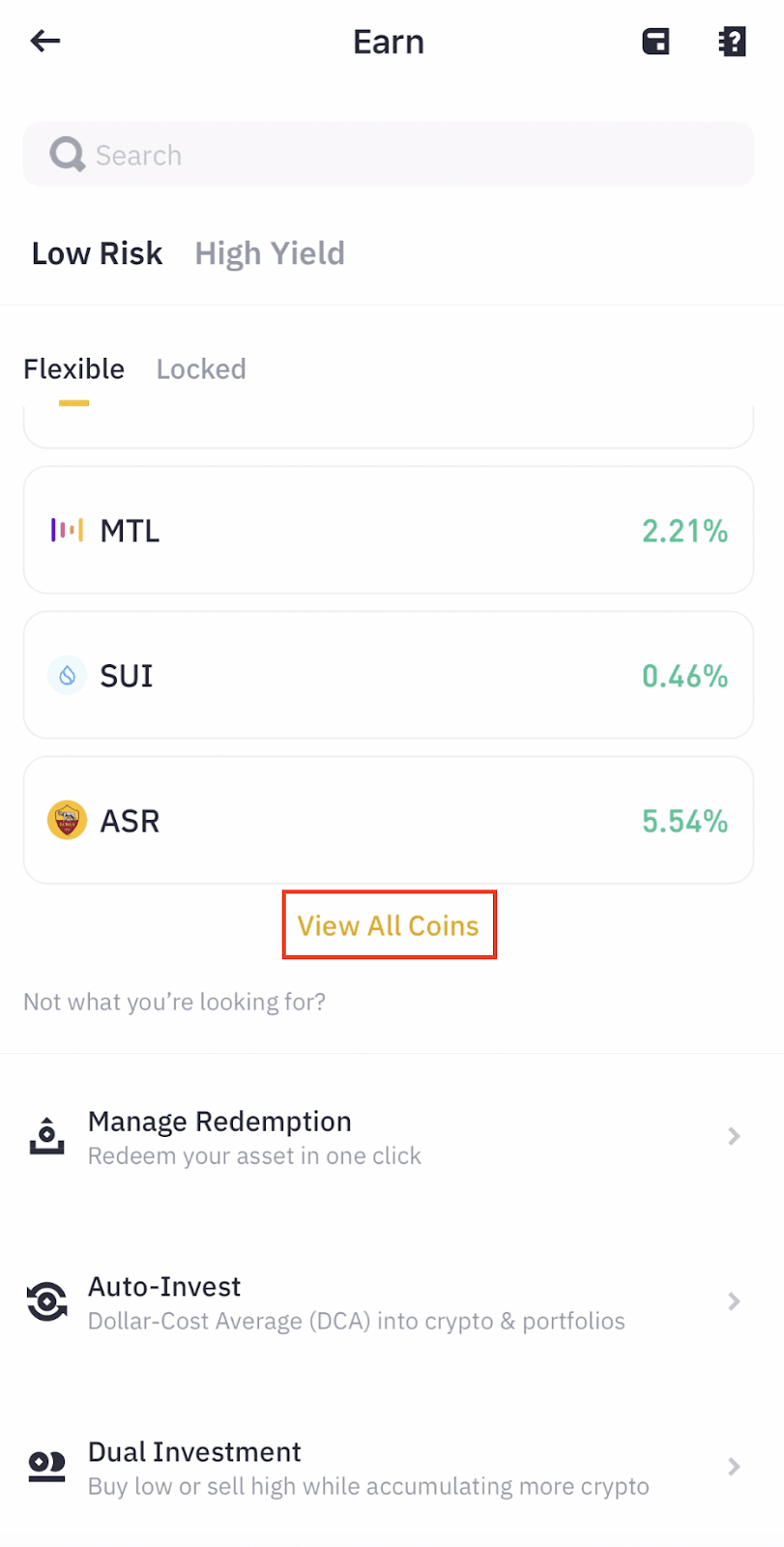Expand Dual Investment chevron arrow
Image resolution: width=784 pixels, height=1547 pixels.
click(734, 1467)
